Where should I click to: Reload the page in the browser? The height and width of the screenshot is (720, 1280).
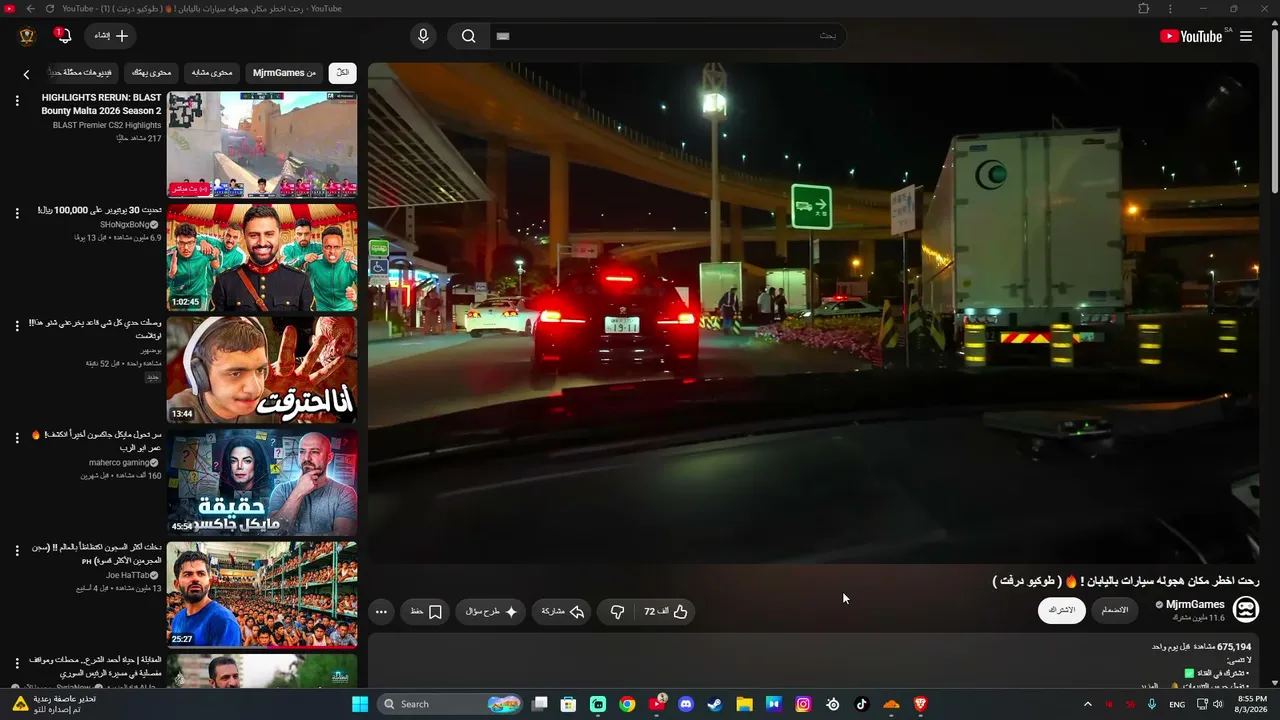pyautogui.click(x=52, y=9)
